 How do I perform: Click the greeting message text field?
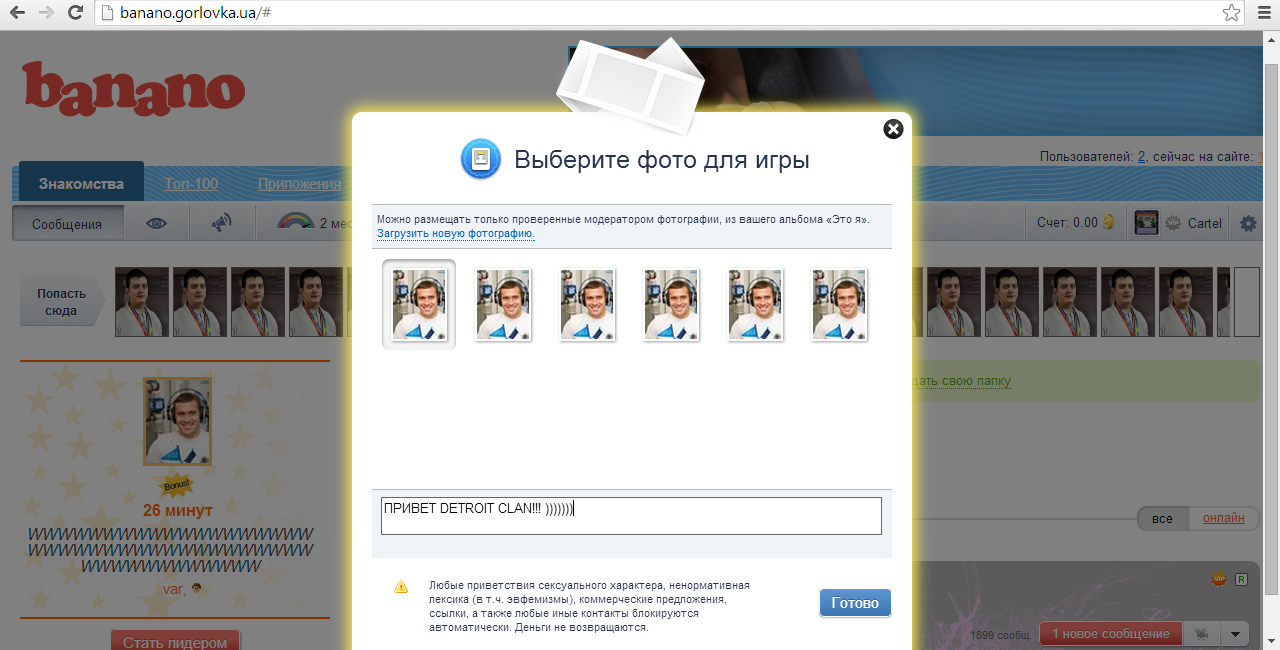click(631, 516)
